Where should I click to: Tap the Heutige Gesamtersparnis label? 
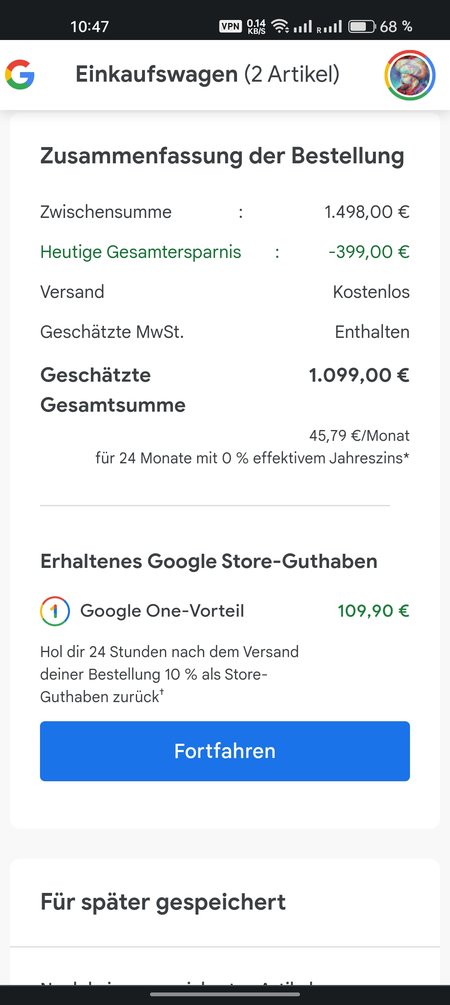coord(140,252)
